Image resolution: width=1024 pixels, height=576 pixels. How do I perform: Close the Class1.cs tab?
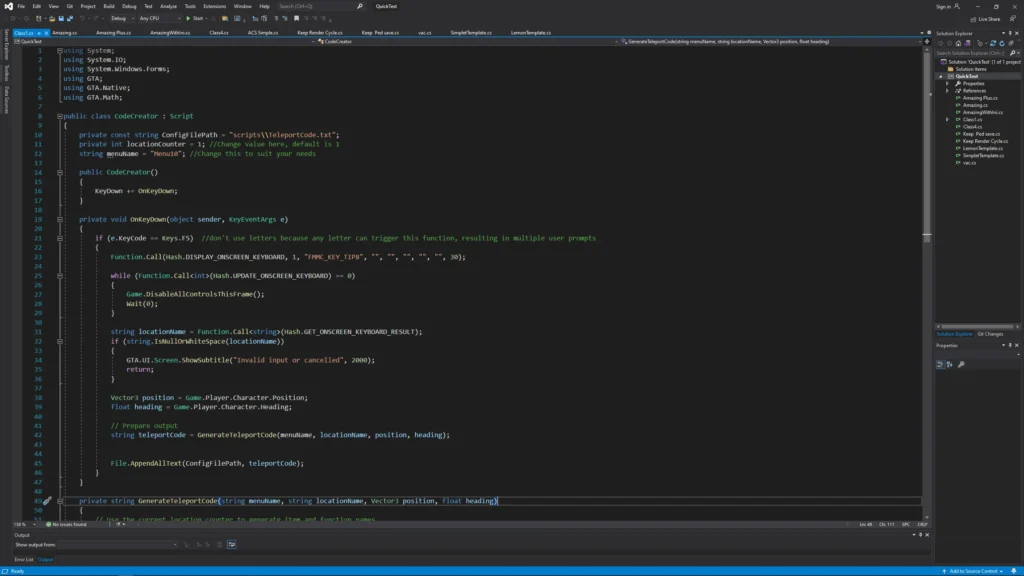point(46,33)
